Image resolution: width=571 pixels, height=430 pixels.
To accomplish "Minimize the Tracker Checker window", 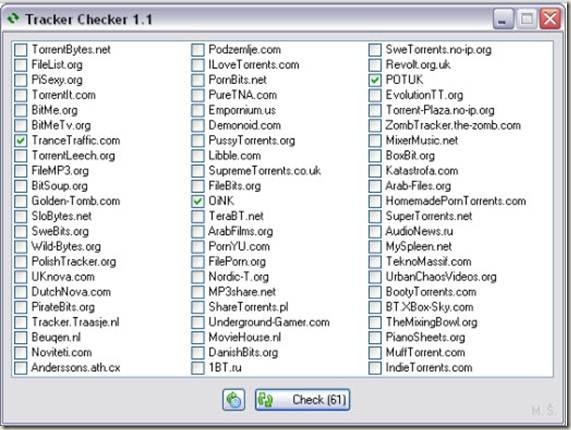I will click(503, 19).
